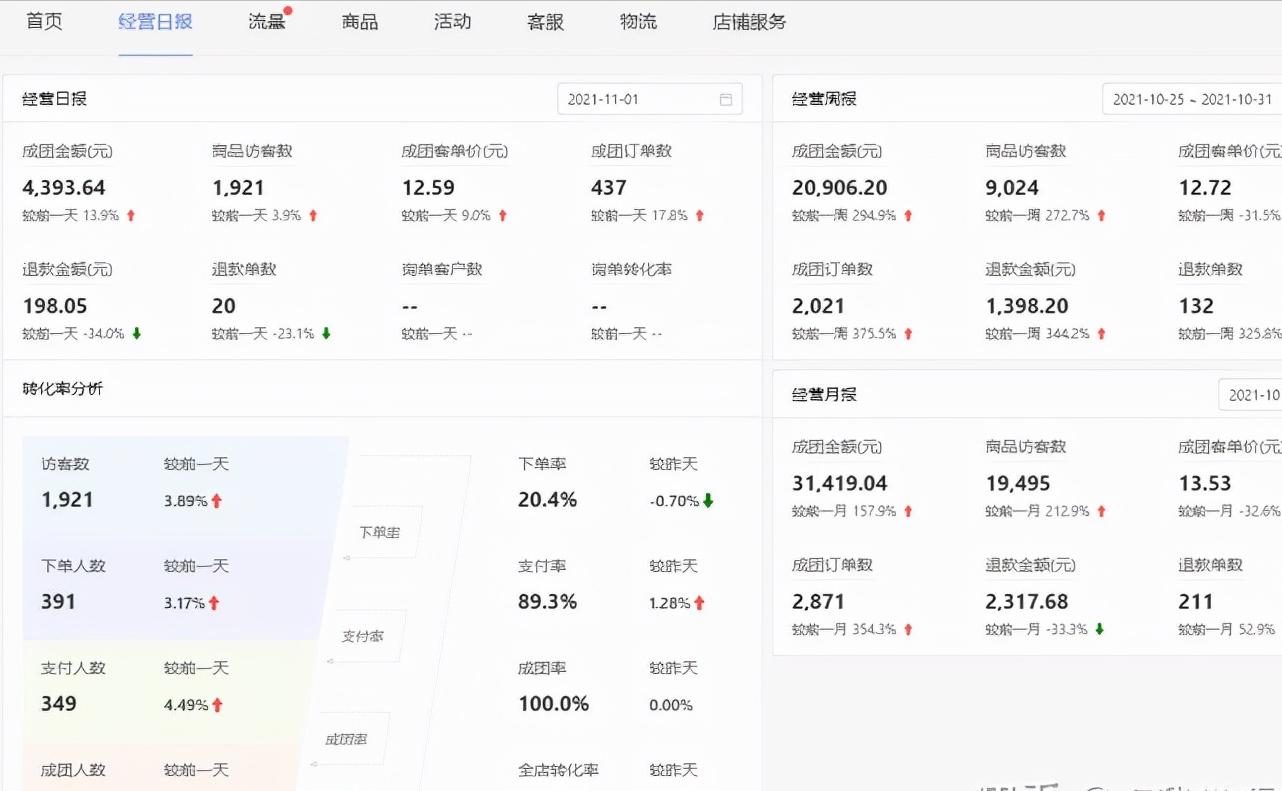The image size is (1282, 791).
Task: Open the 商品 tab
Action: pyautogui.click(x=360, y=21)
